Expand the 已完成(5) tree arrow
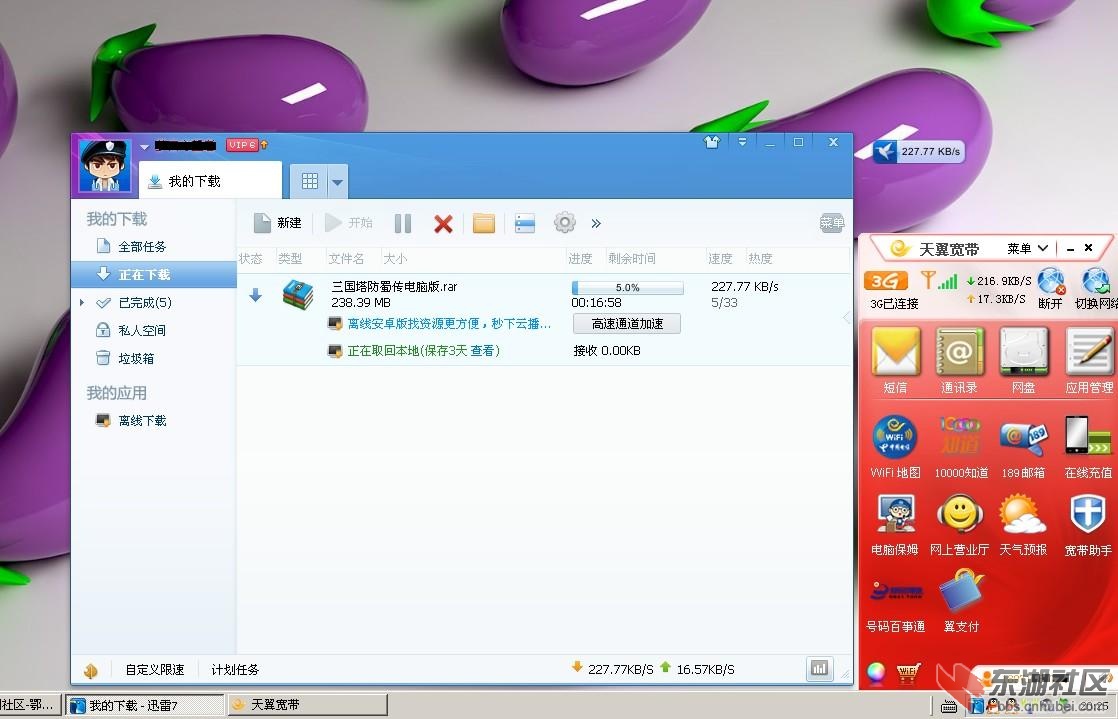This screenshot has height=719, width=1118. coord(82,302)
